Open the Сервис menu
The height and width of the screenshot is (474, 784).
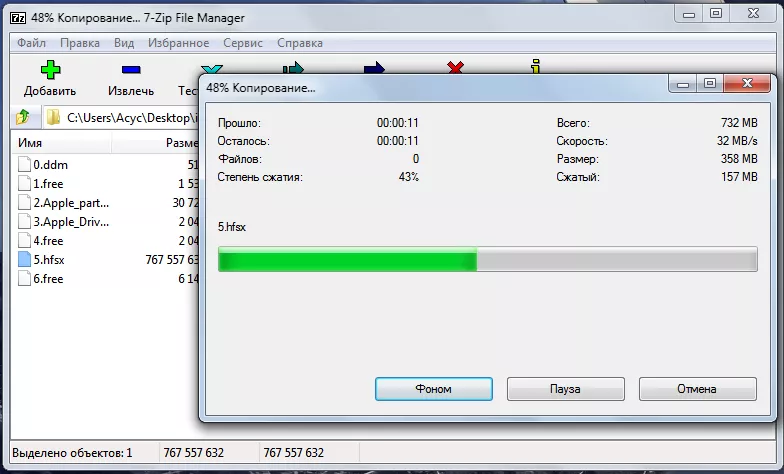click(x=243, y=43)
